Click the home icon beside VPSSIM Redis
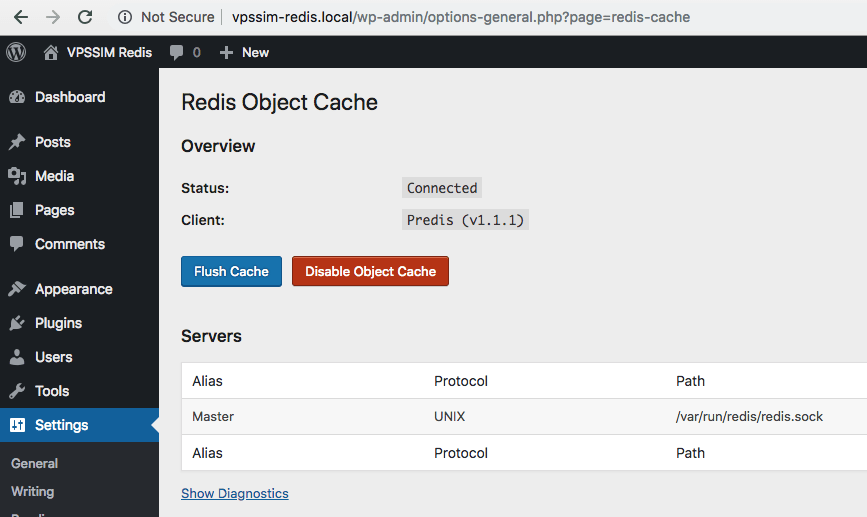867x517 pixels. 51,53
